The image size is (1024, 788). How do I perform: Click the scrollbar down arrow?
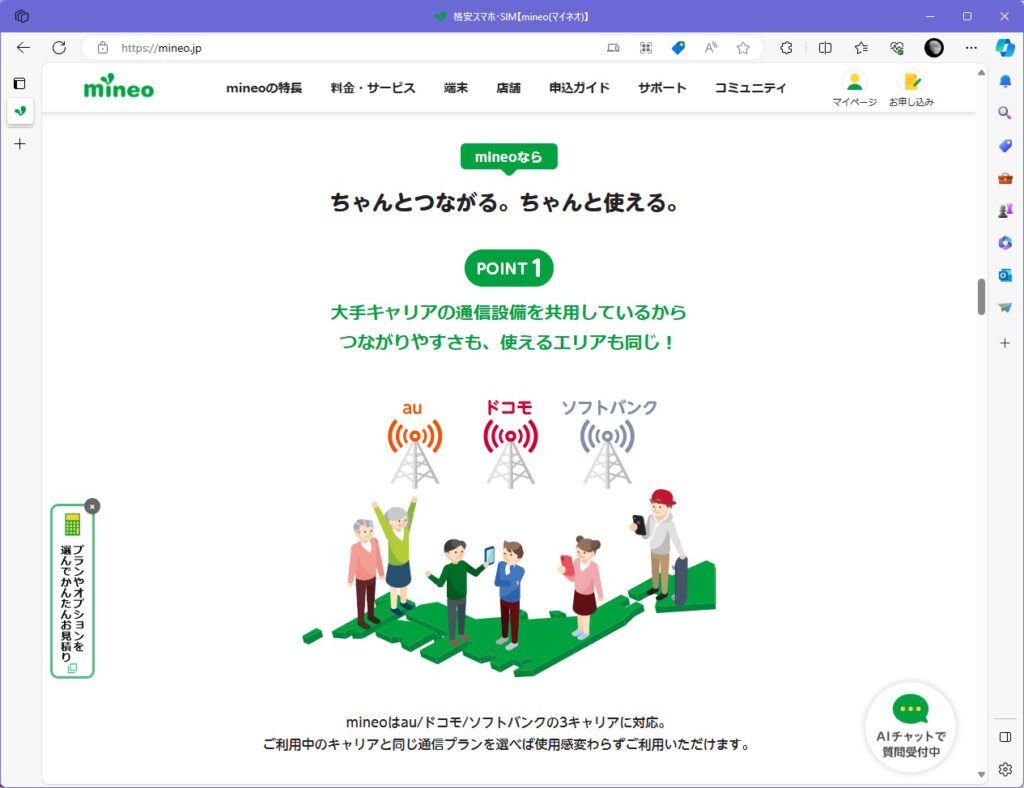pyautogui.click(x=981, y=774)
